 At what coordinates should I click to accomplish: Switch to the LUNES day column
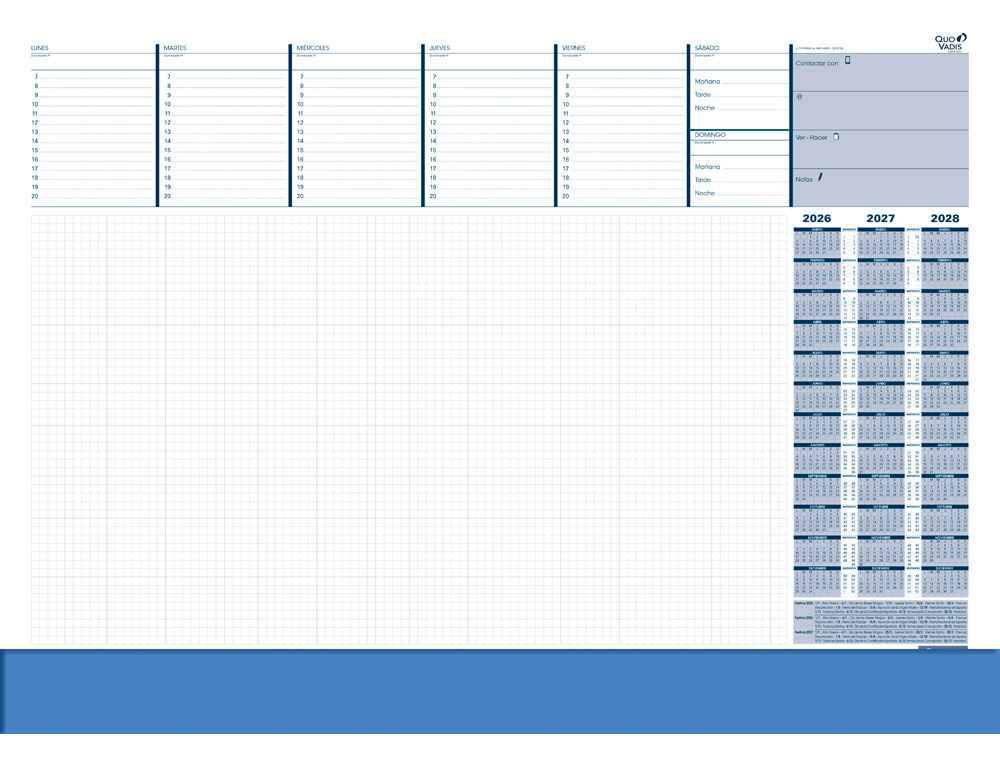point(40,47)
